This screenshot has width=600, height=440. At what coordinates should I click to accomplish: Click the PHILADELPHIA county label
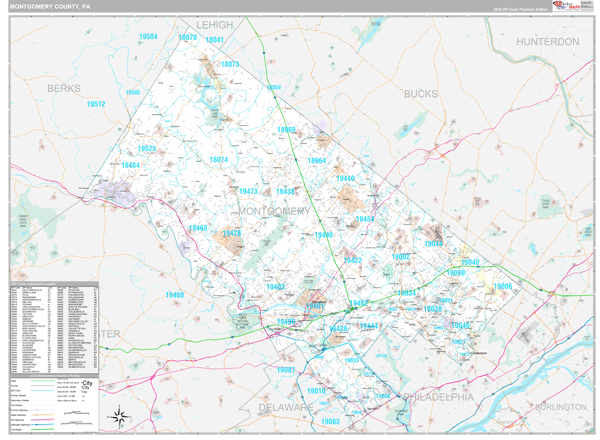(437, 397)
